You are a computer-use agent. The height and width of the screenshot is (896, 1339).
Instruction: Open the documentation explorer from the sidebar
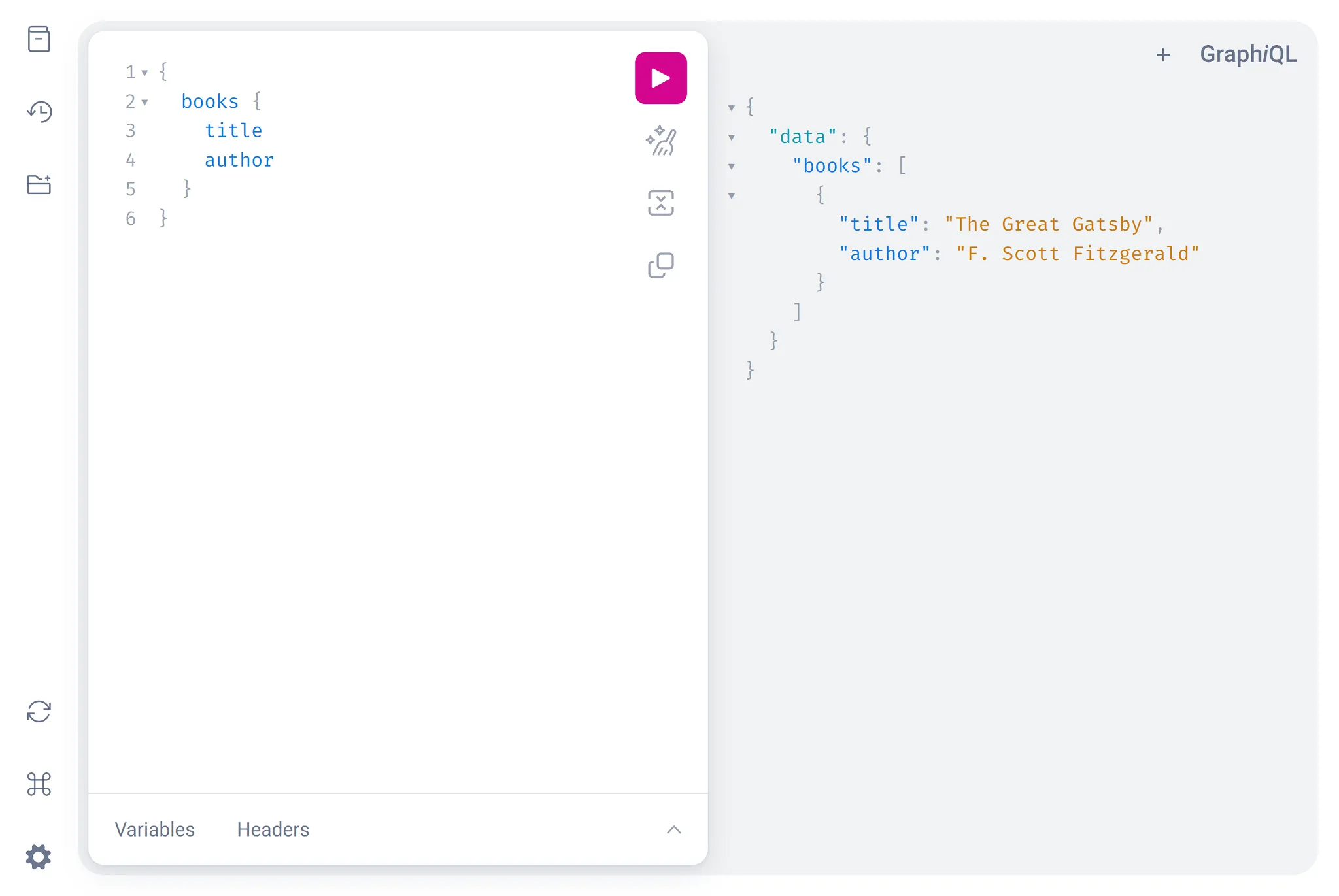(x=39, y=39)
